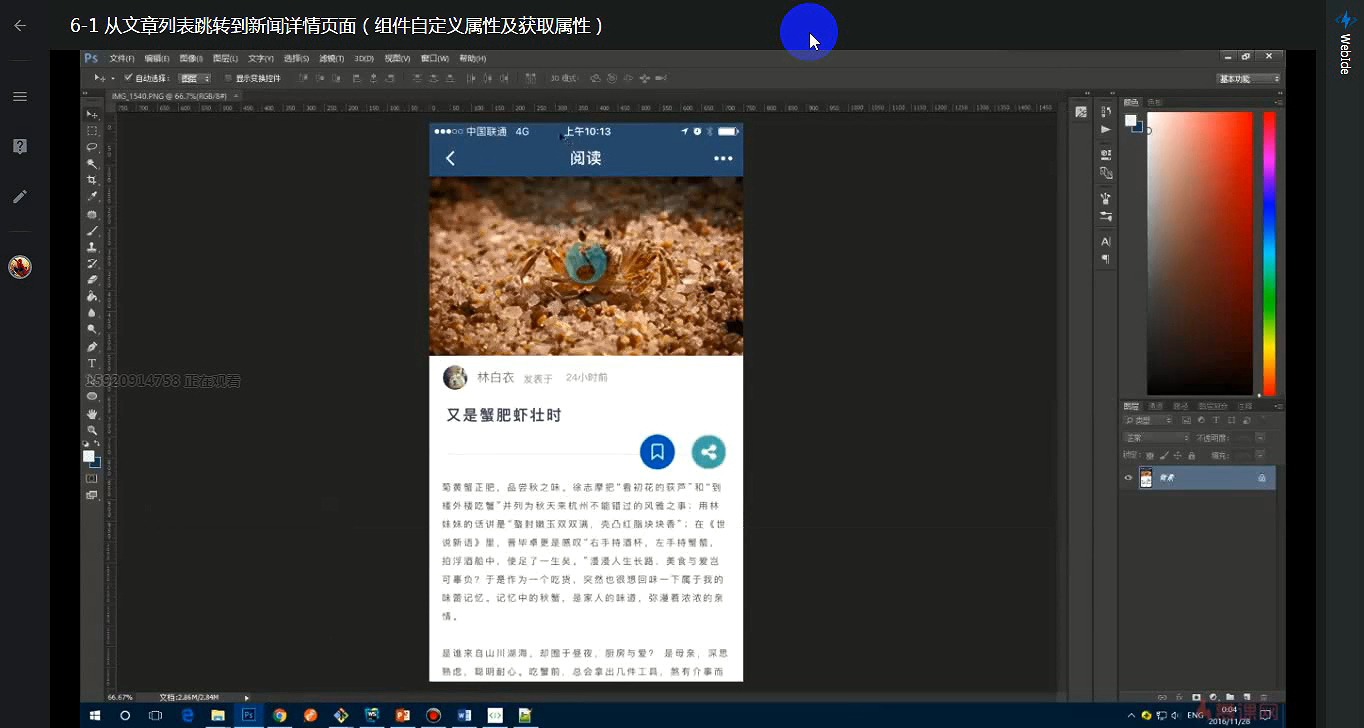Click the user avatar in left sidebar
This screenshot has height=728, width=1364.
point(20,267)
